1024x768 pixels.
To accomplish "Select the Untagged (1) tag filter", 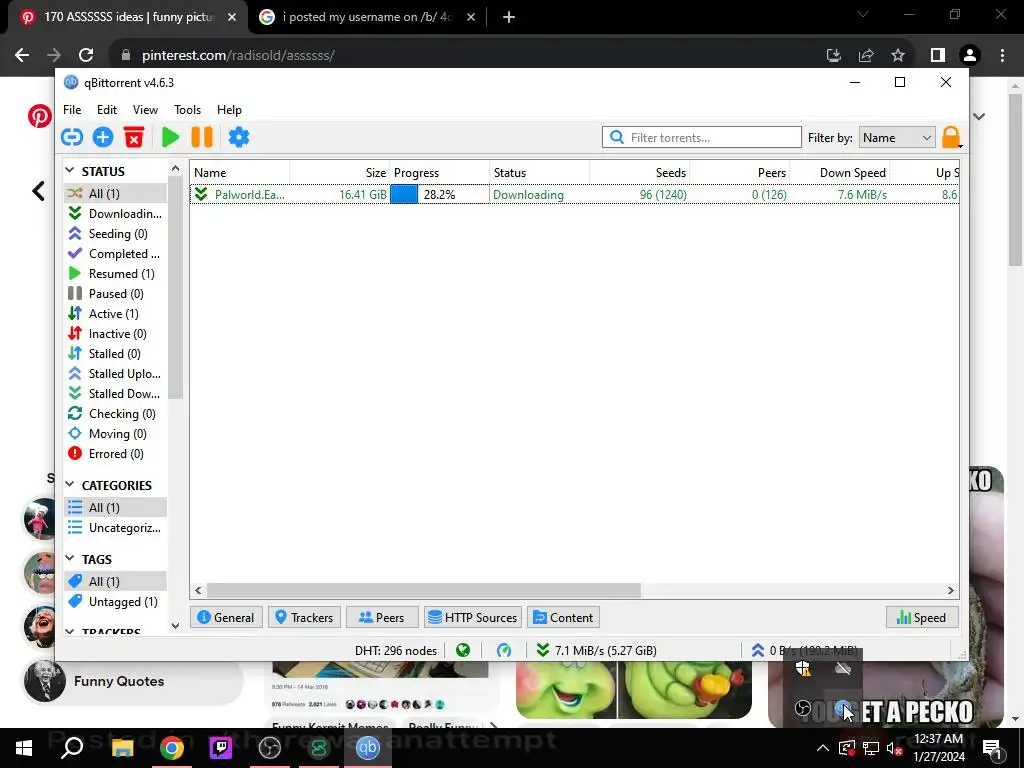I will click(x=116, y=601).
